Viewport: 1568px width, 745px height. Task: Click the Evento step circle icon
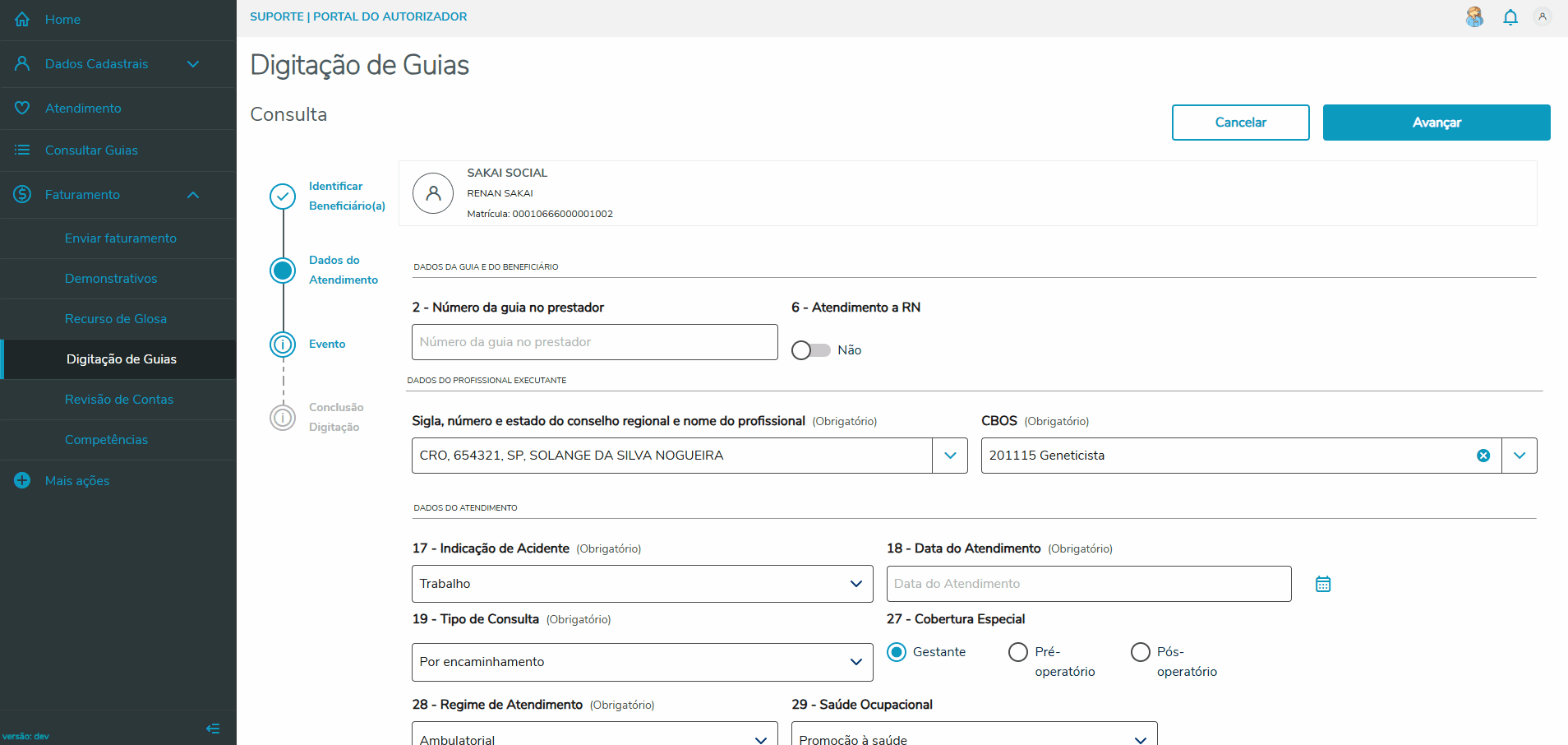283,344
